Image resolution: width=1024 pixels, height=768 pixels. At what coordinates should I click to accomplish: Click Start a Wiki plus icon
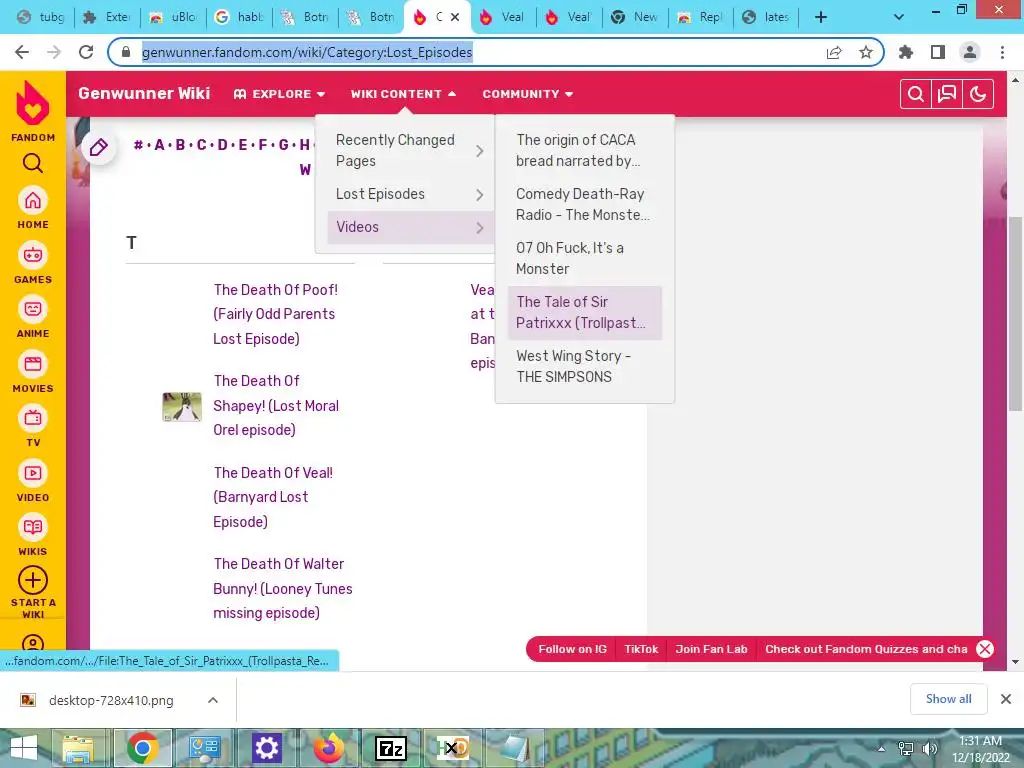pos(33,580)
